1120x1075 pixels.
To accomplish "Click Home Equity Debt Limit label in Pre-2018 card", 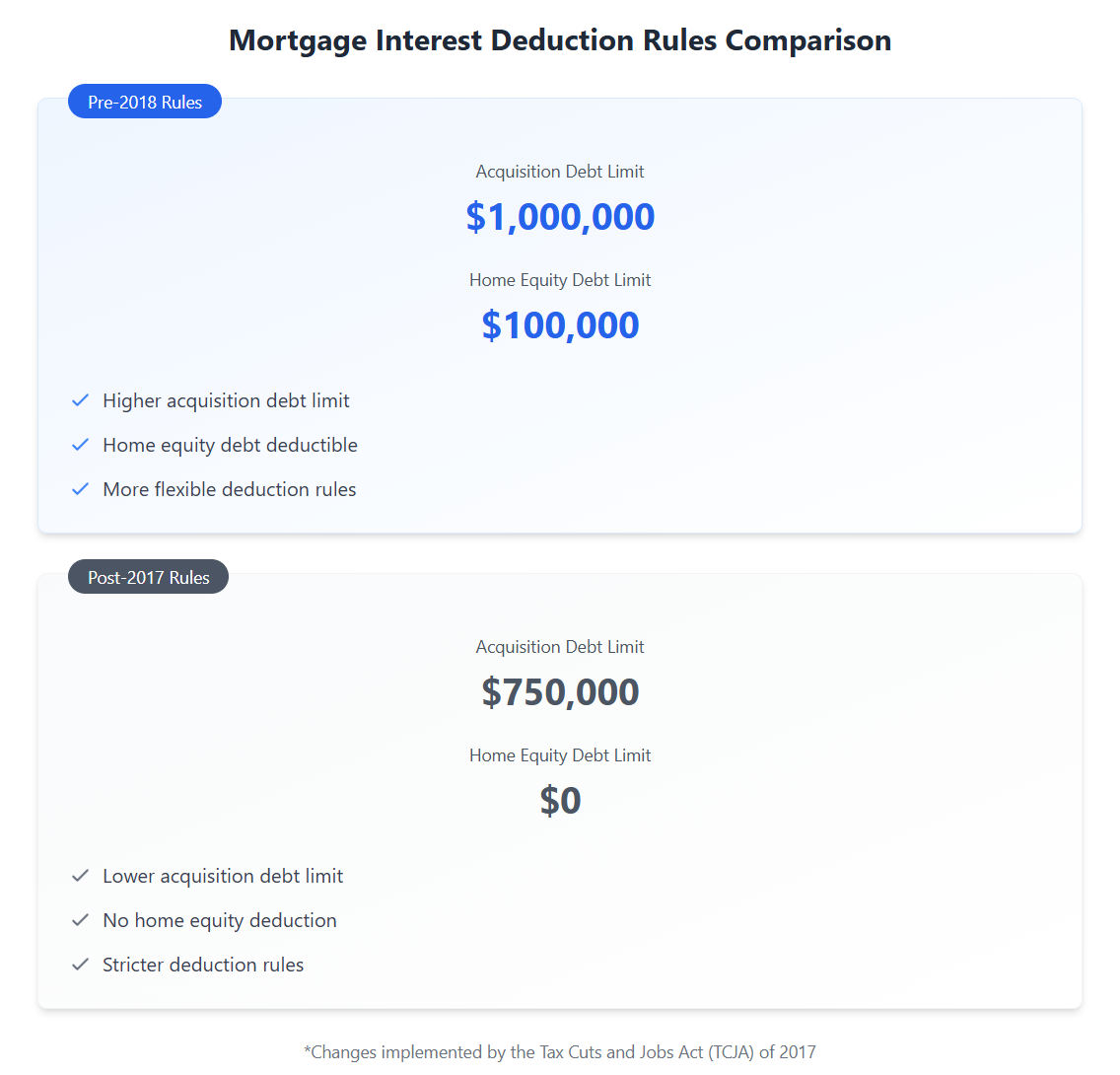I will (x=560, y=280).
